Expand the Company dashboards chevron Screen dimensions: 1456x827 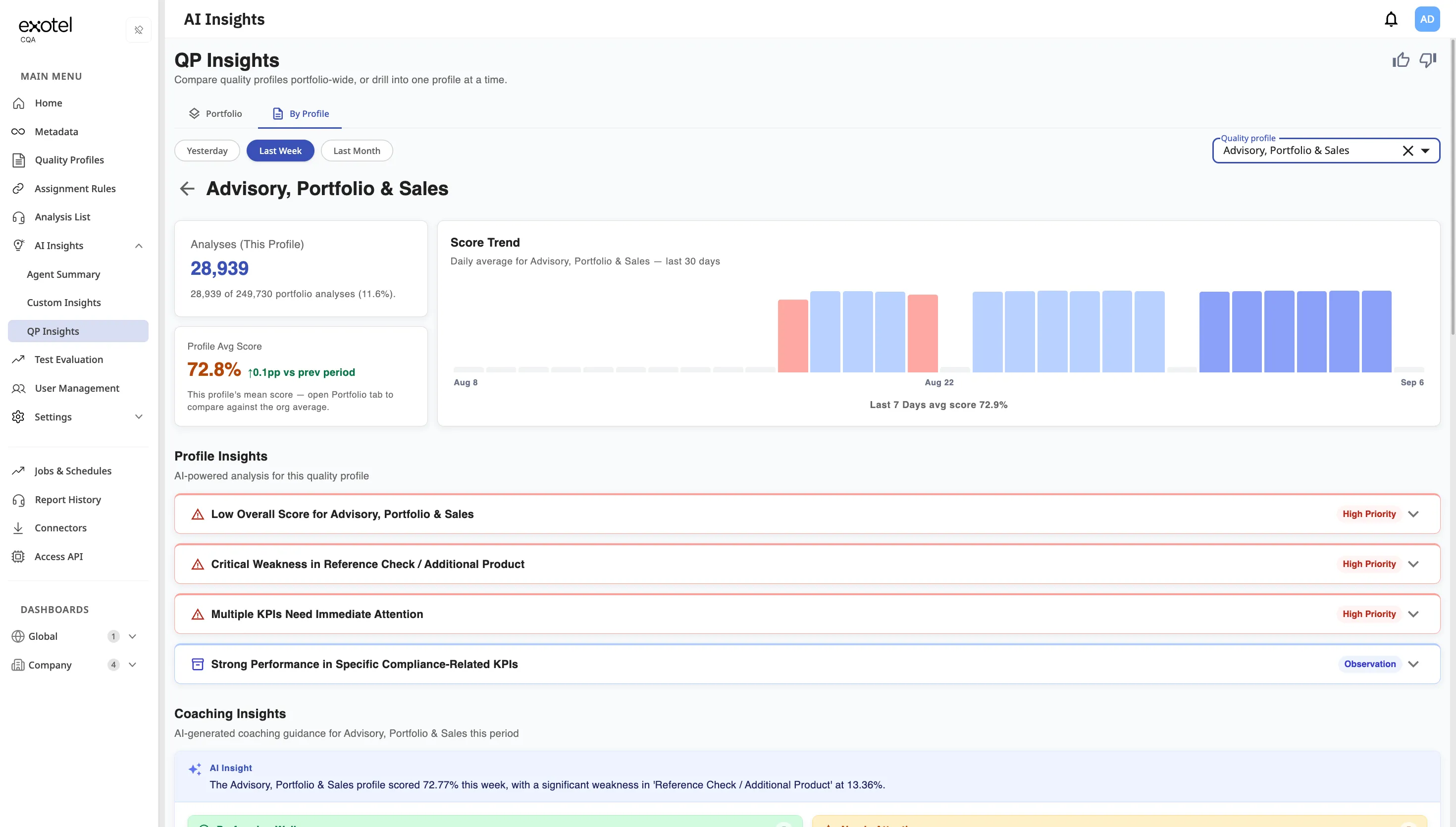pos(132,665)
